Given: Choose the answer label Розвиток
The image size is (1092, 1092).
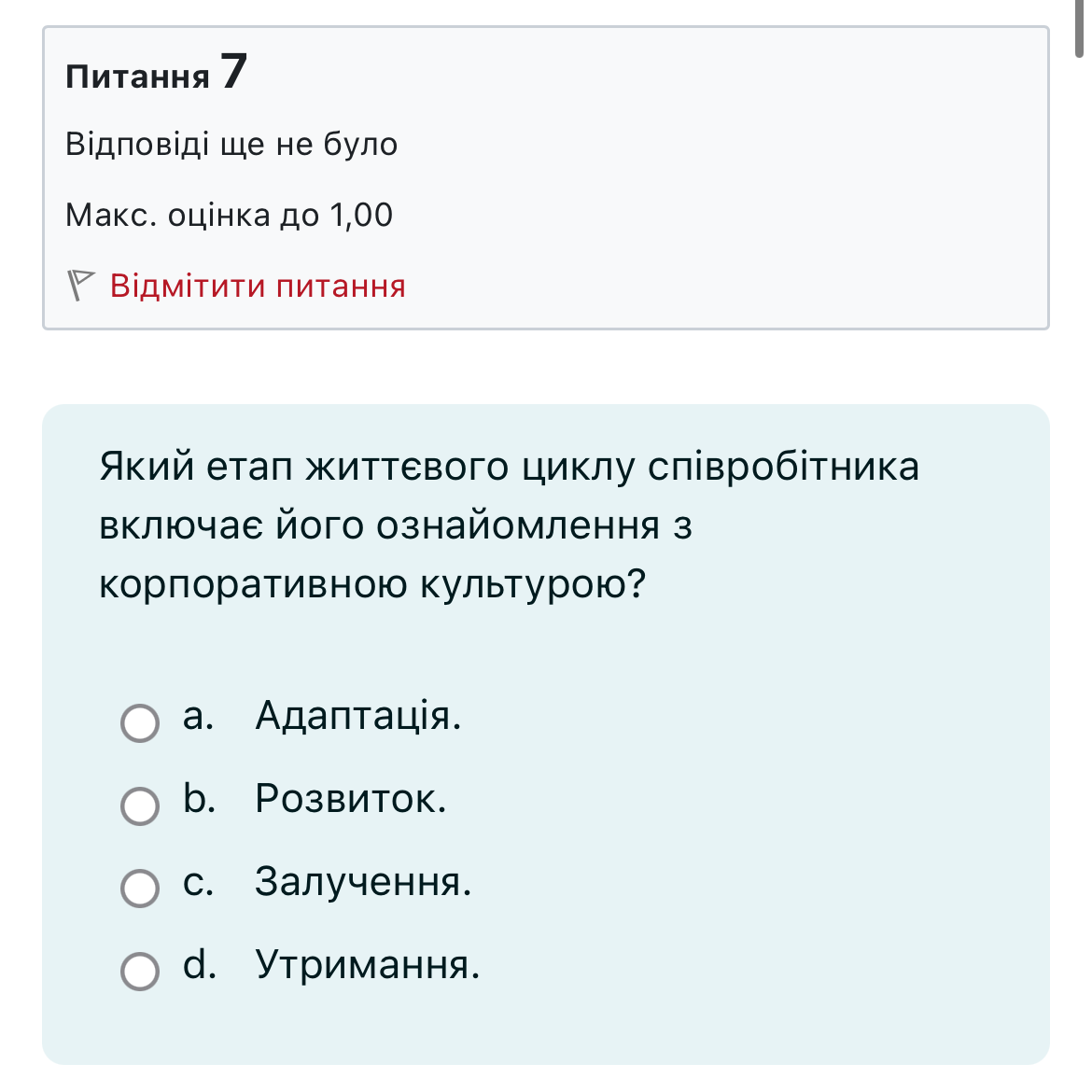Looking at the screenshot, I should pyautogui.click(x=351, y=799).
